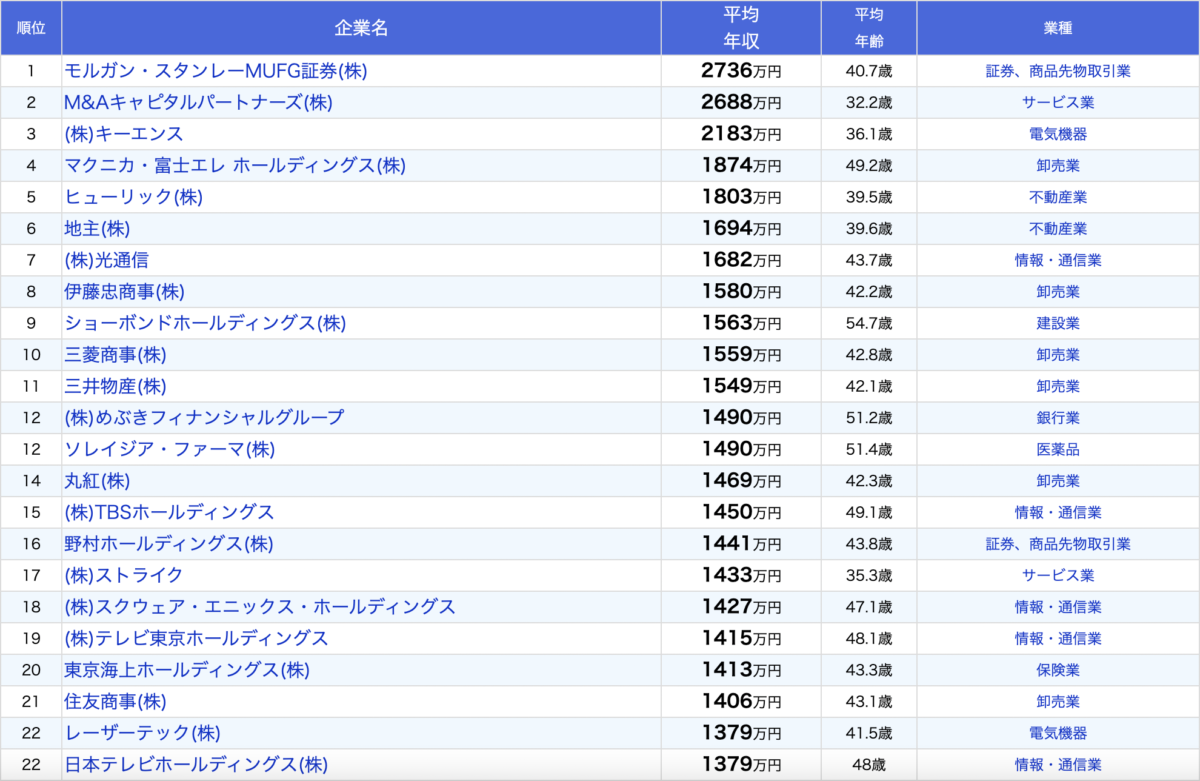Open (株)スクウェア・エニックス・ホールディングス link
Viewport: 1200px width, 781px height.
(x=260, y=606)
